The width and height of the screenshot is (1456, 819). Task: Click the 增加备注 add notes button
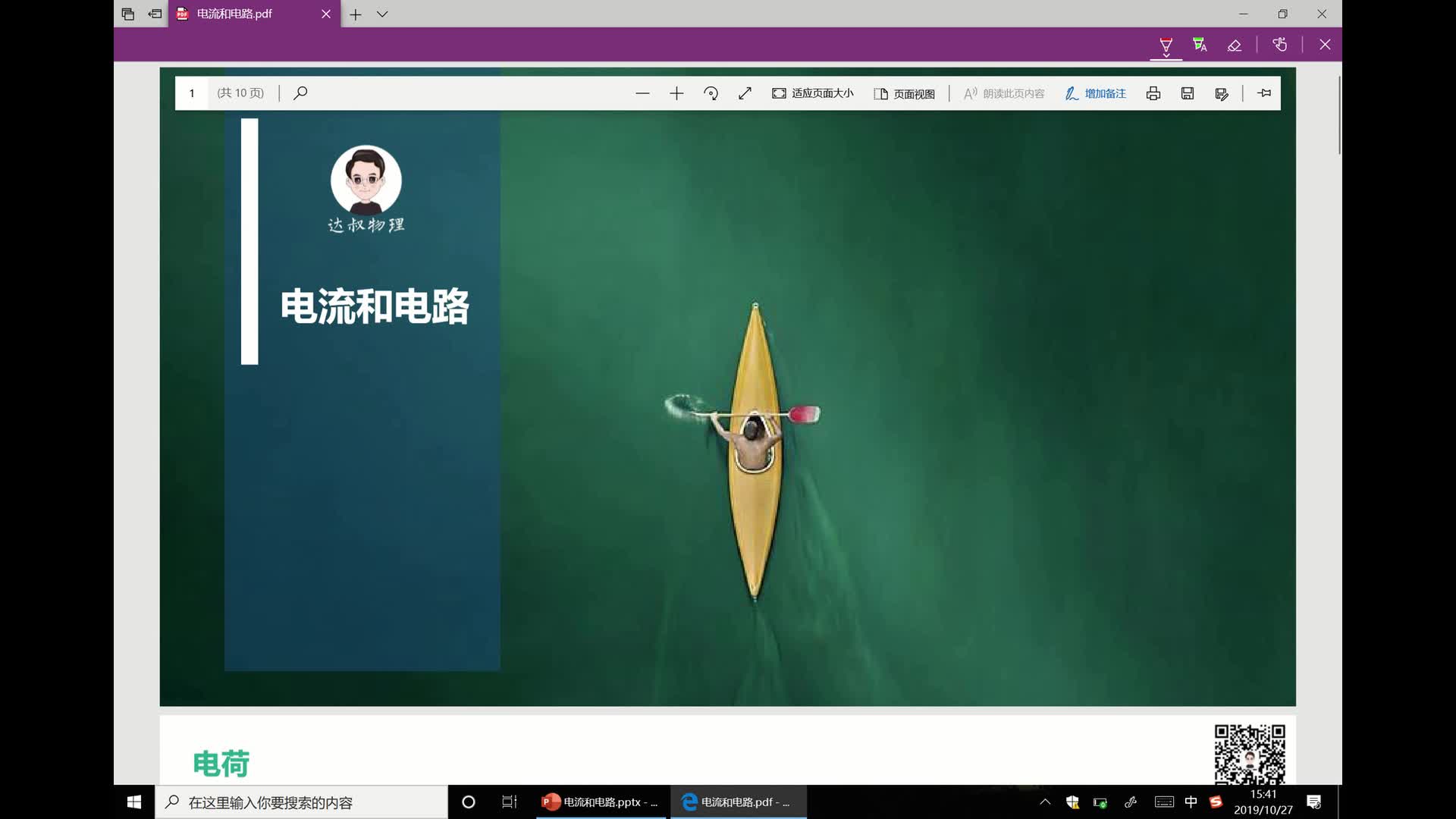click(x=1095, y=93)
